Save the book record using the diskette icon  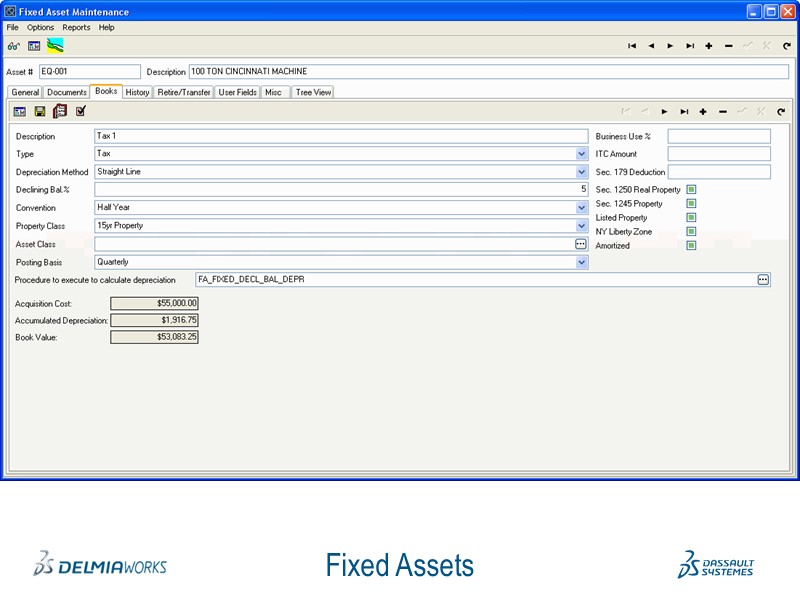click(39, 111)
